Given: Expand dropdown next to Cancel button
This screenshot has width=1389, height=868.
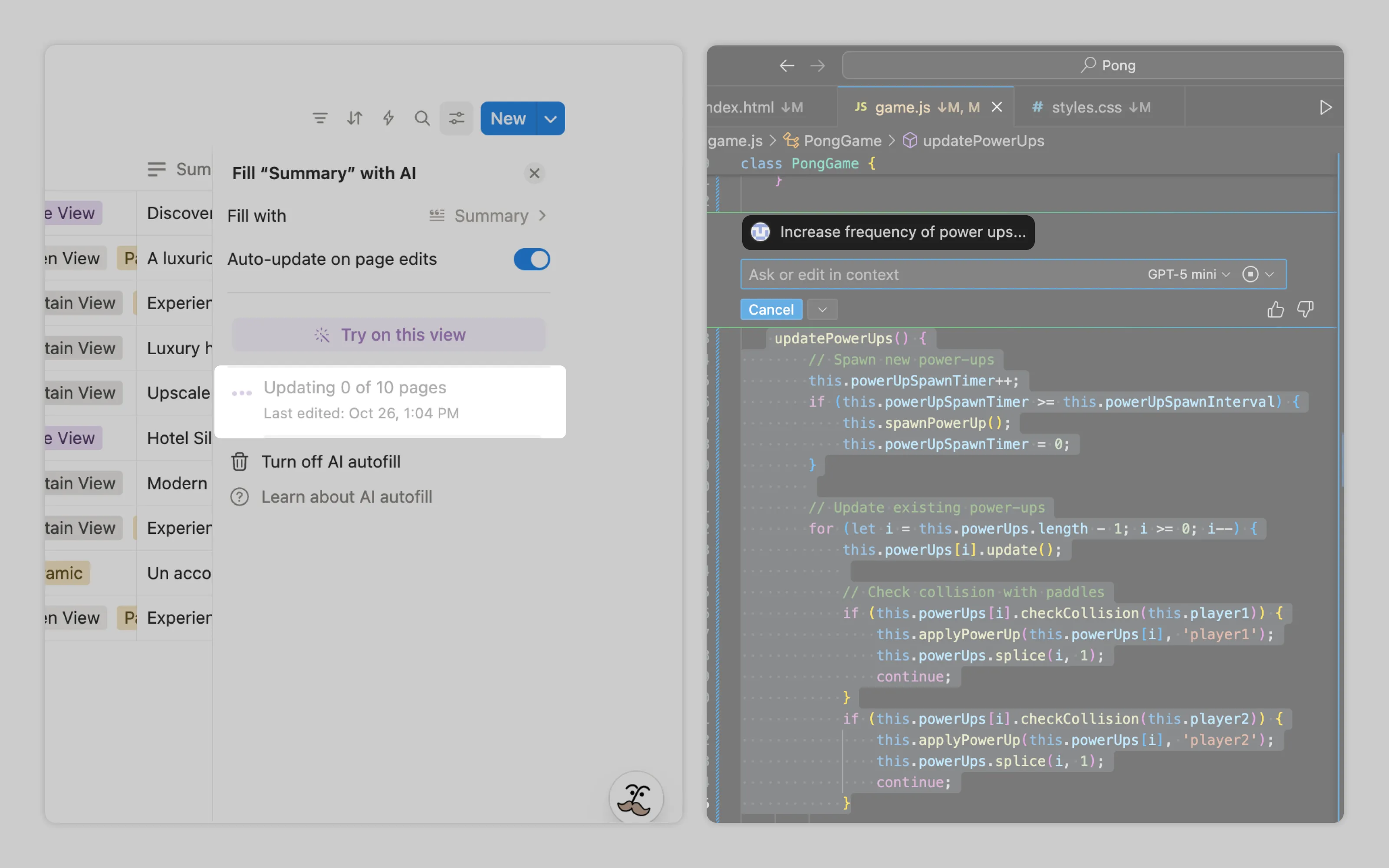Looking at the screenshot, I should pos(822,309).
